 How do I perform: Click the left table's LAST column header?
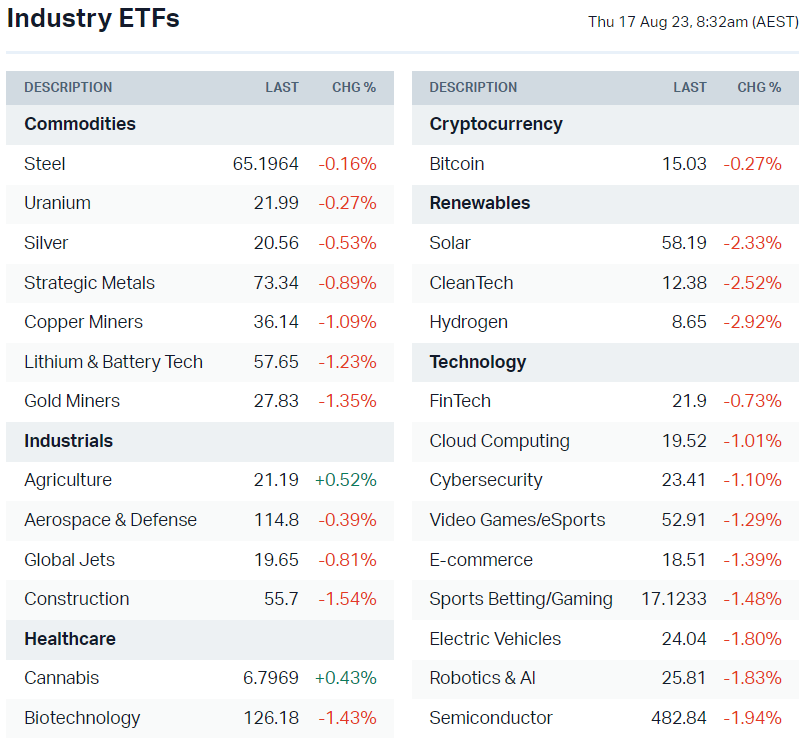point(282,87)
